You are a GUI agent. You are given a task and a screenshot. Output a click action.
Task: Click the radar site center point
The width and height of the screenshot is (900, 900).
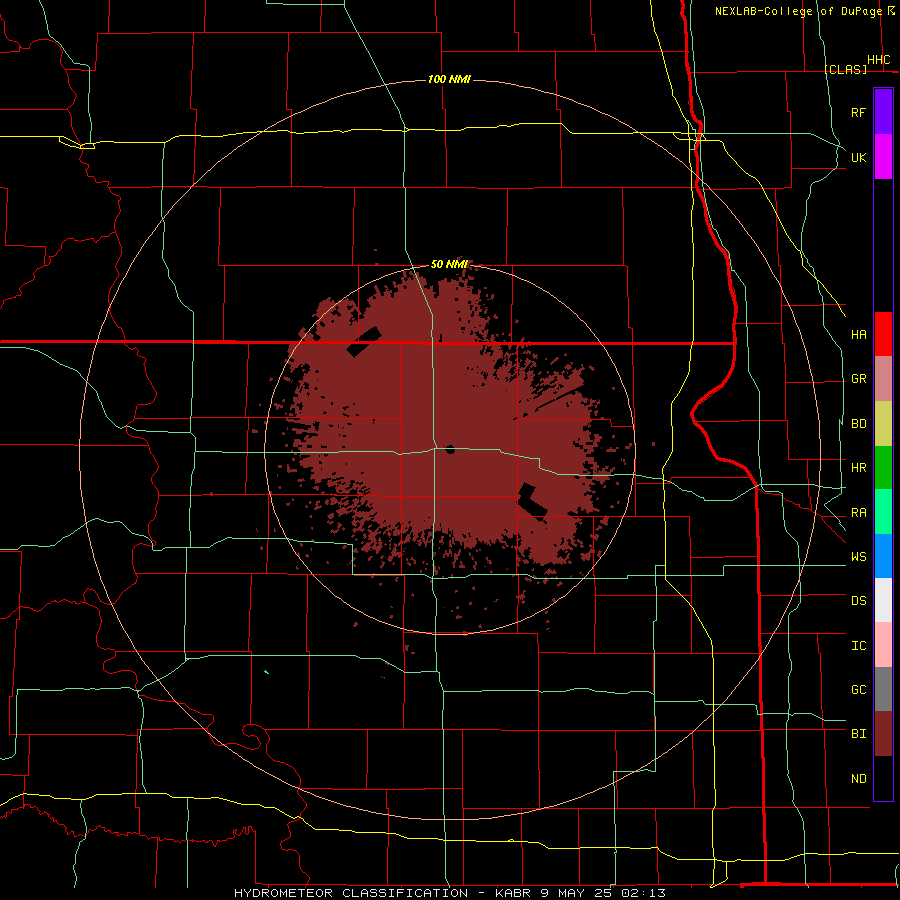click(x=451, y=449)
